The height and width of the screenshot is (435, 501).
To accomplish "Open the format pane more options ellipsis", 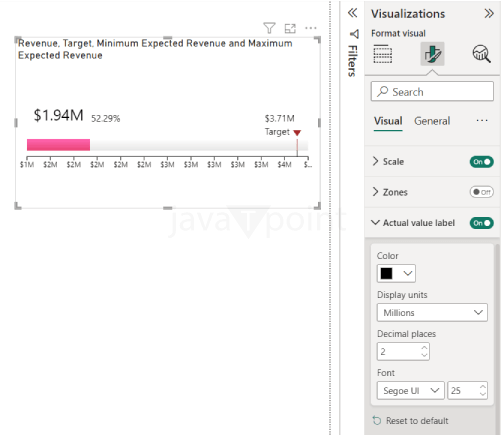I will coord(482,121).
